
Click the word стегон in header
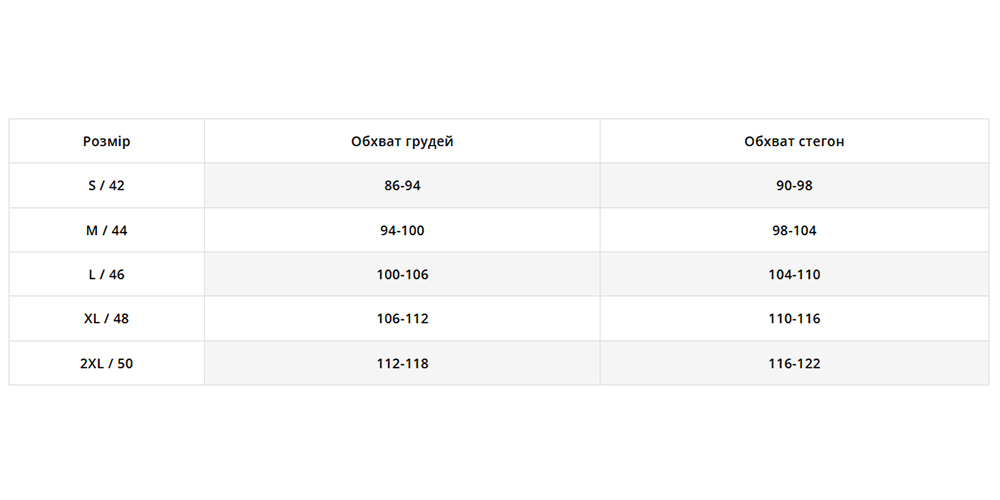tap(821, 142)
